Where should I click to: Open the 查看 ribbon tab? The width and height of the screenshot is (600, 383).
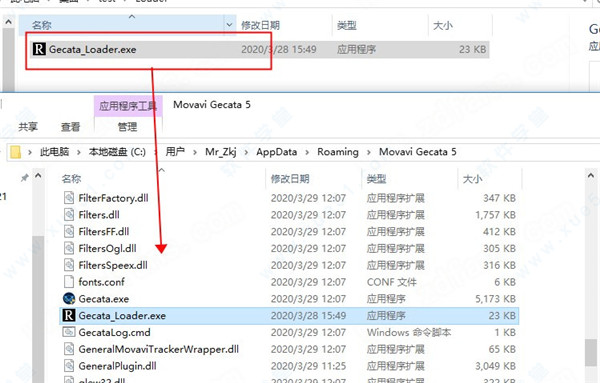70,127
